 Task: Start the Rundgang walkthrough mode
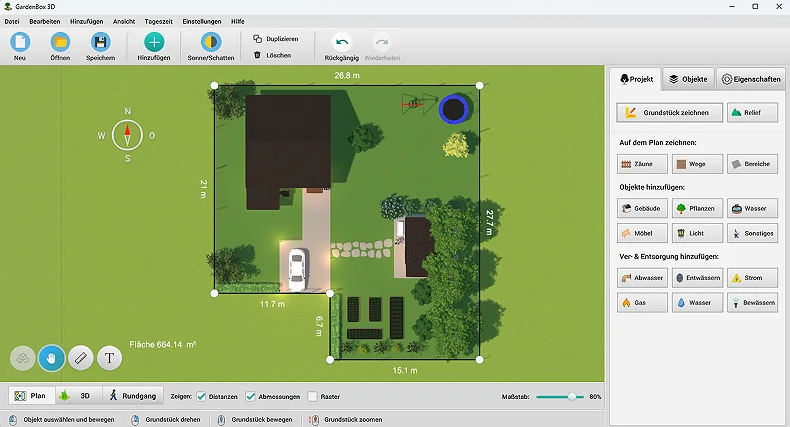tap(133, 396)
